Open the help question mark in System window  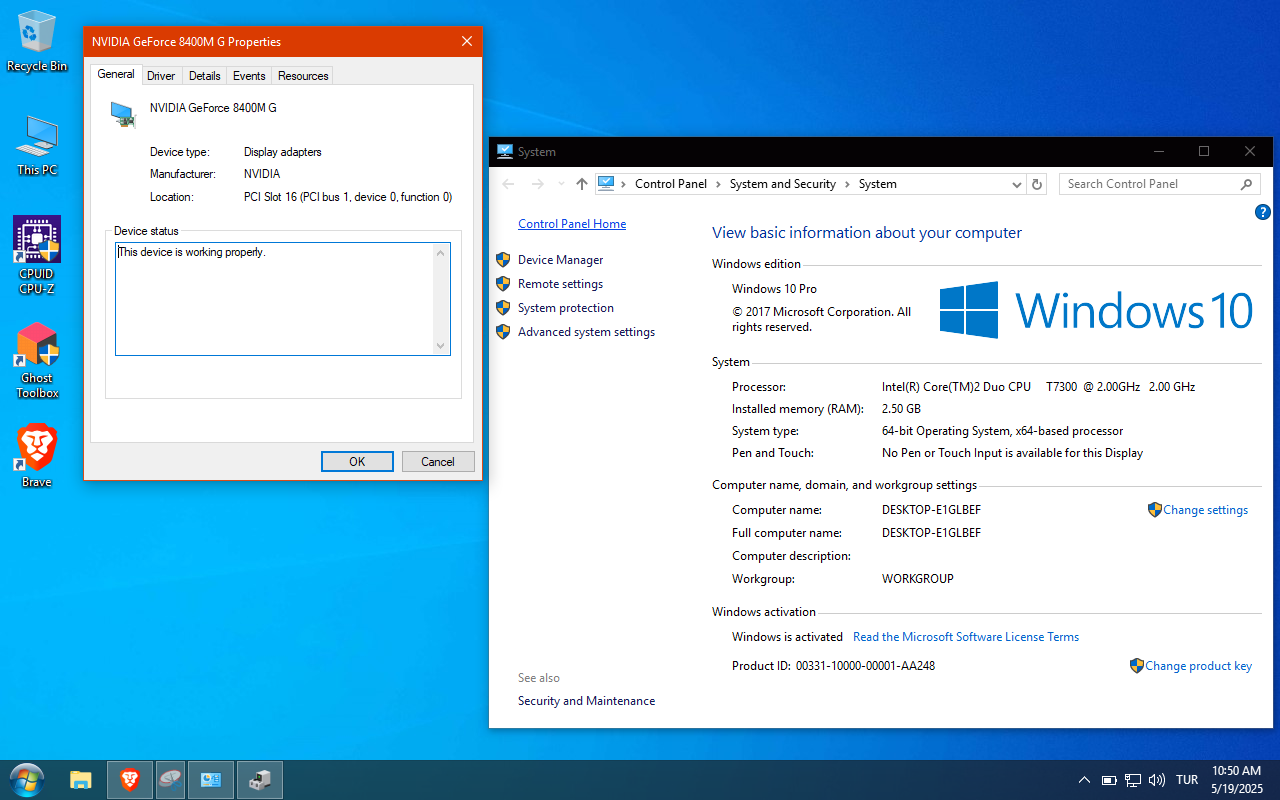click(x=1262, y=212)
